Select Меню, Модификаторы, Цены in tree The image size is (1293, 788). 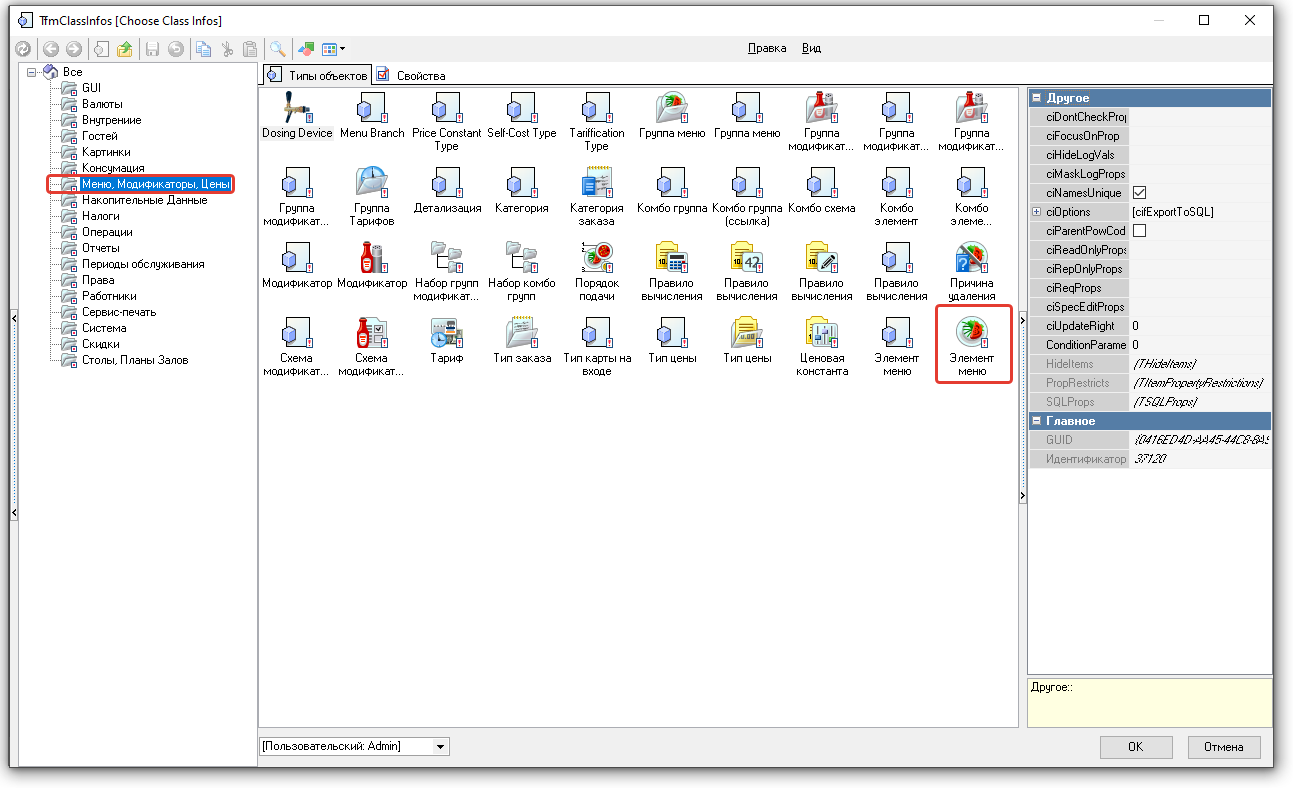(156, 184)
